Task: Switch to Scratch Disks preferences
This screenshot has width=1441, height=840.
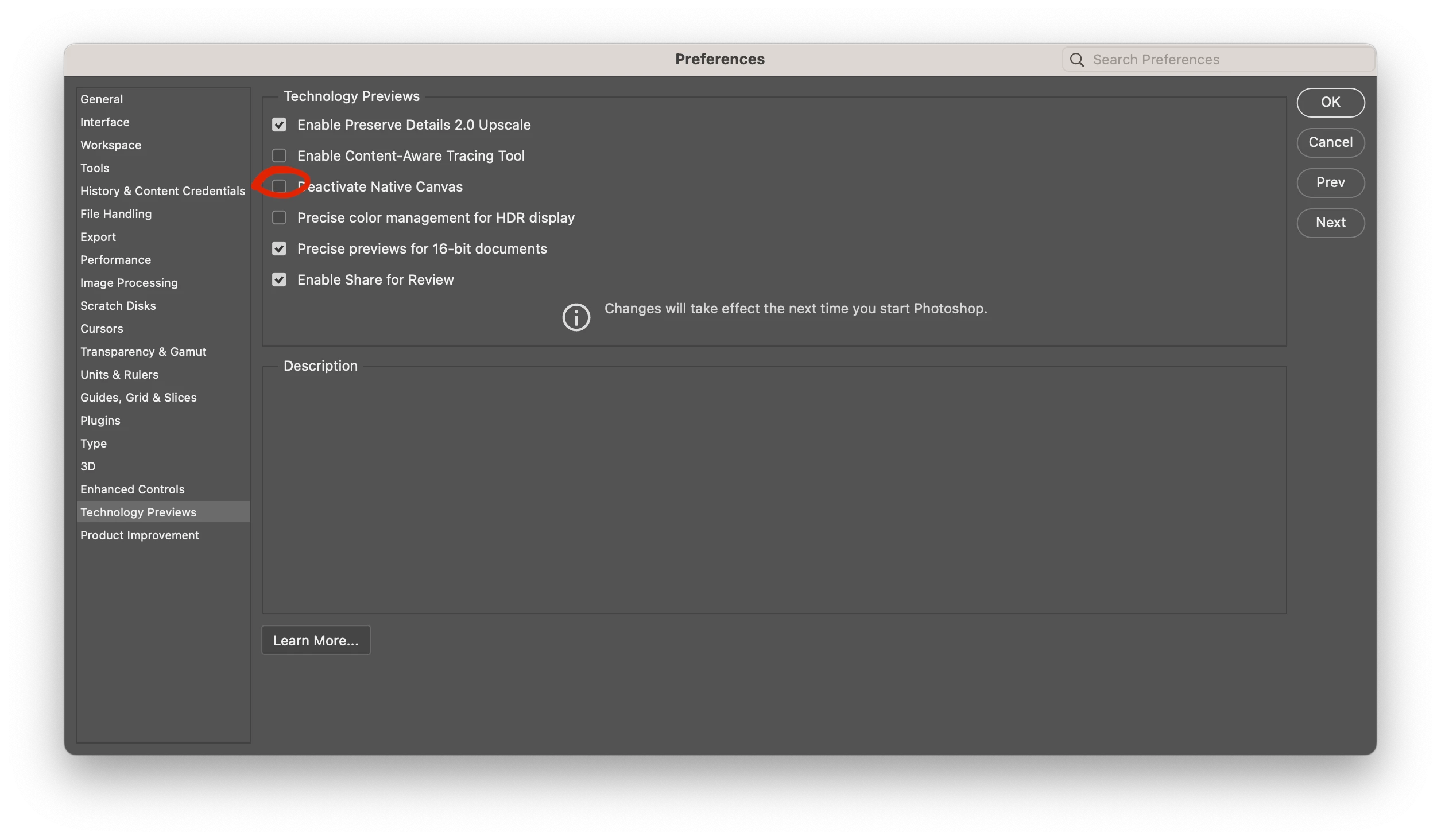Action: [118, 306]
